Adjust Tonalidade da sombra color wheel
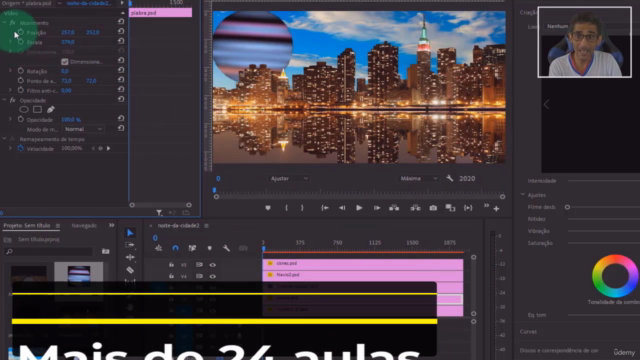640x360 pixels. tap(615, 276)
